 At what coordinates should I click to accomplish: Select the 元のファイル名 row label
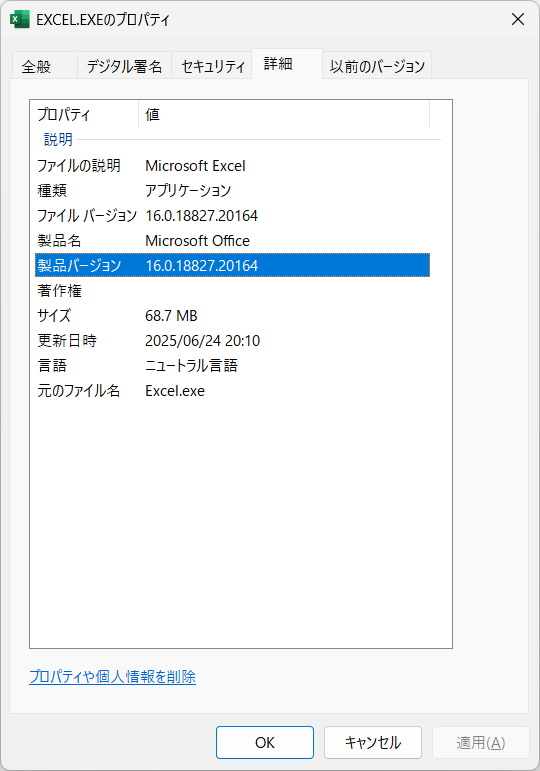pos(79,390)
